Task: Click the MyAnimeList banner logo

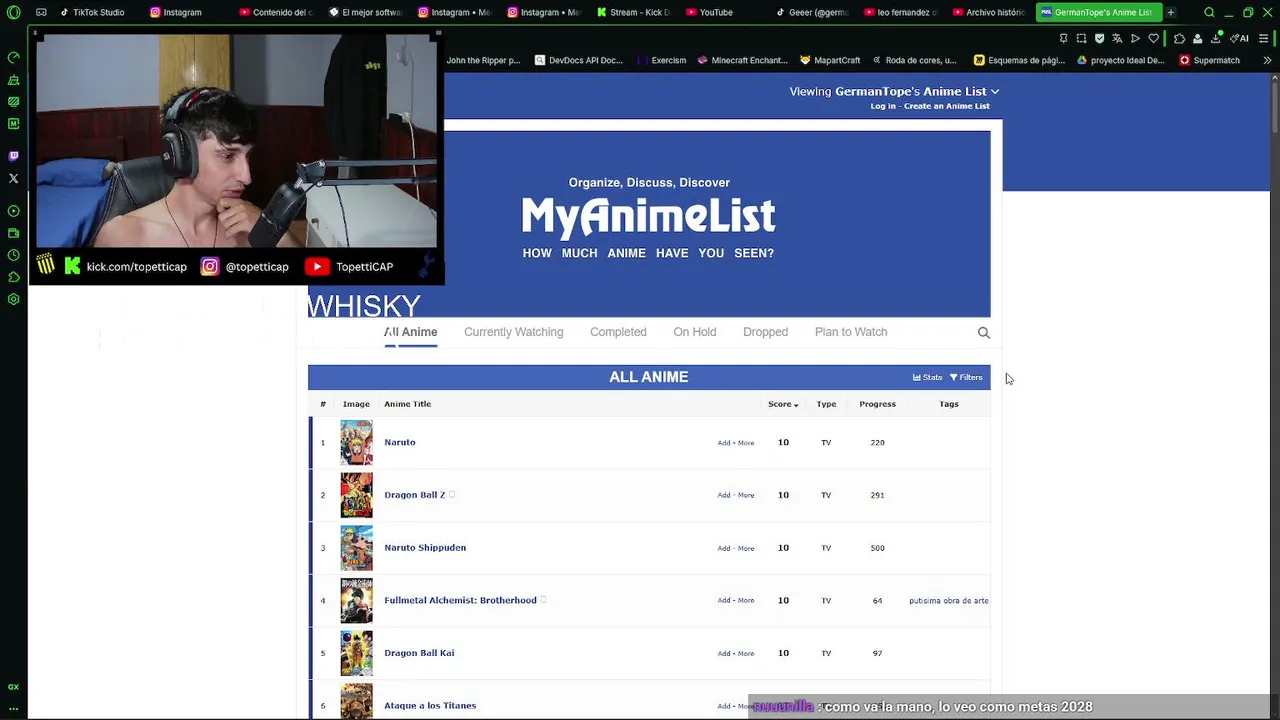Action: click(x=648, y=216)
